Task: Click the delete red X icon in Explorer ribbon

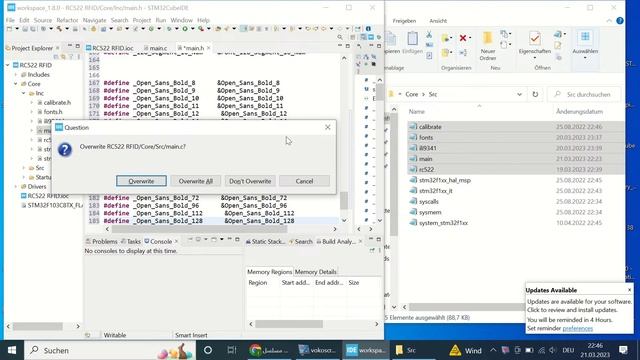Action: [x=463, y=38]
